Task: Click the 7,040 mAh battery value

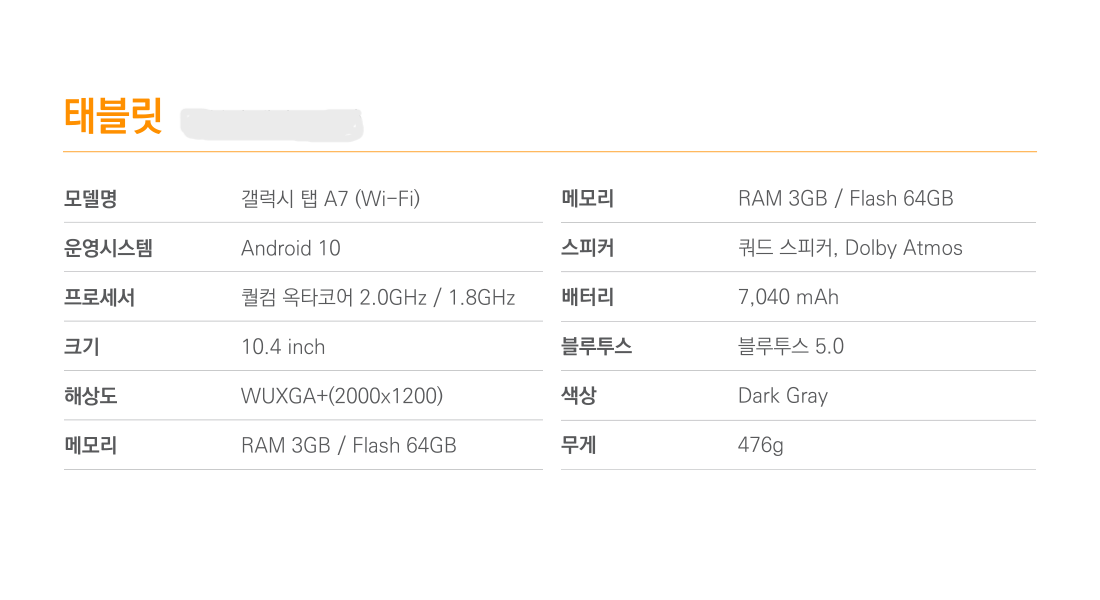Action: coord(788,297)
